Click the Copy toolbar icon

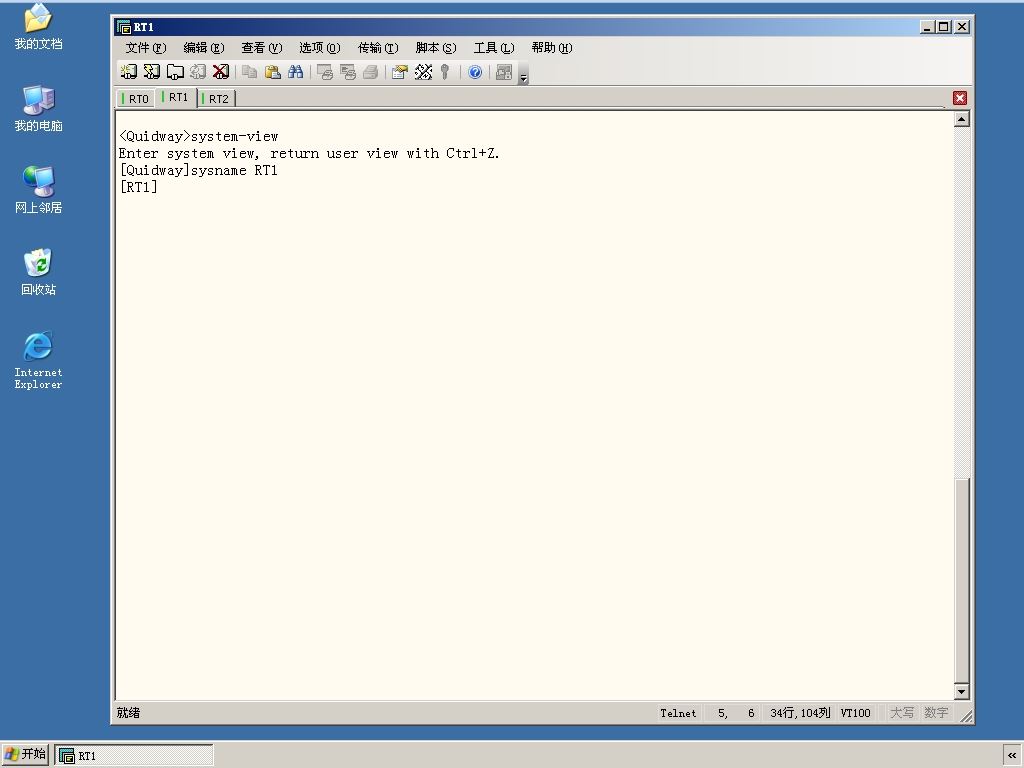point(249,72)
